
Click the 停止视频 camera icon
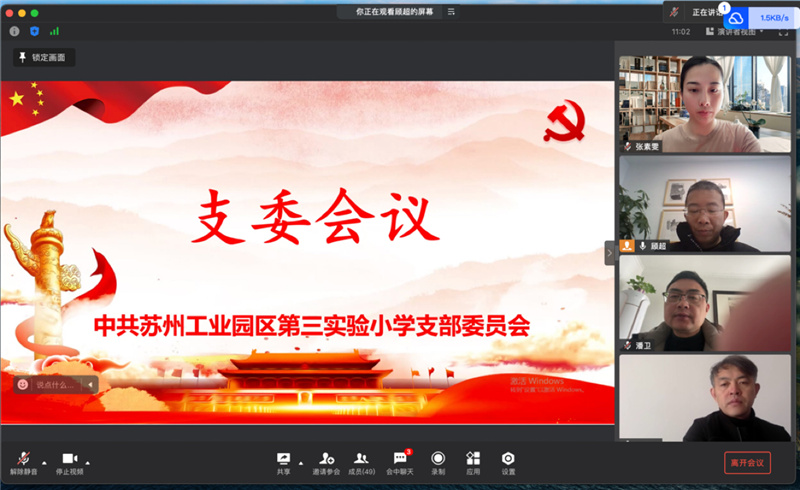tap(69, 458)
